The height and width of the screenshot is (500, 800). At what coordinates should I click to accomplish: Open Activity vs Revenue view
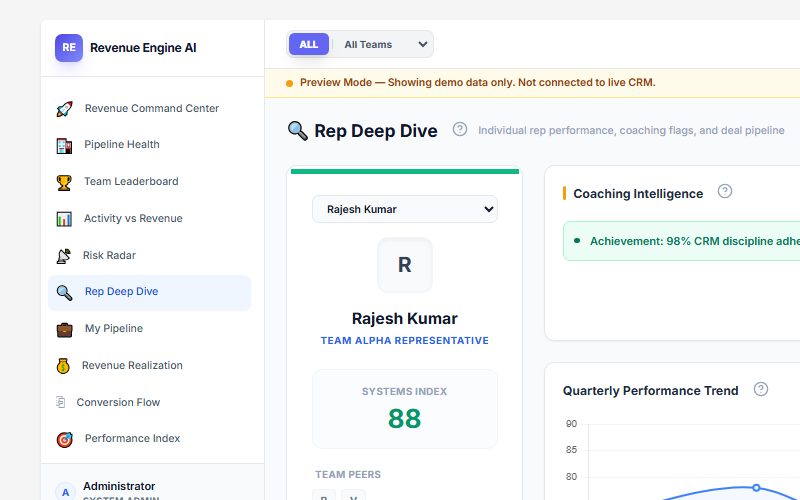pyautogui.click(x=133, y=218)
